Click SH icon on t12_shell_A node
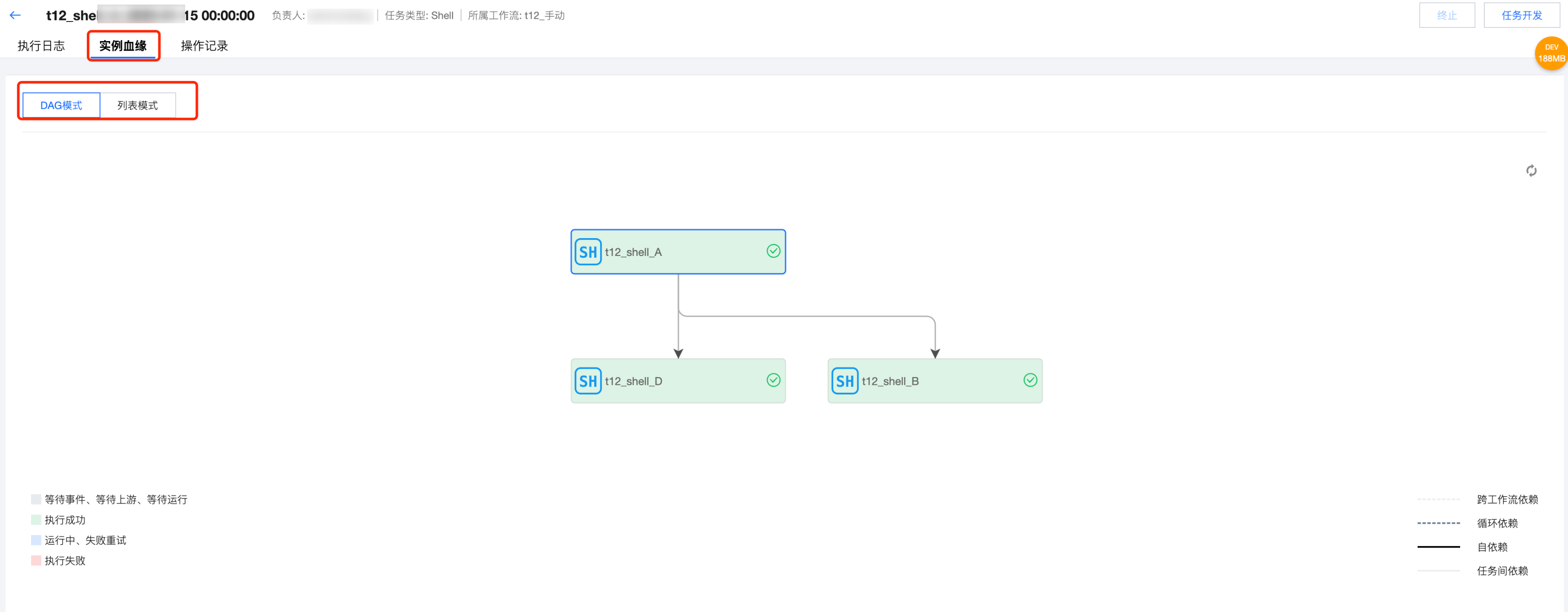1568x612 pixels. [x=587, y=252]
